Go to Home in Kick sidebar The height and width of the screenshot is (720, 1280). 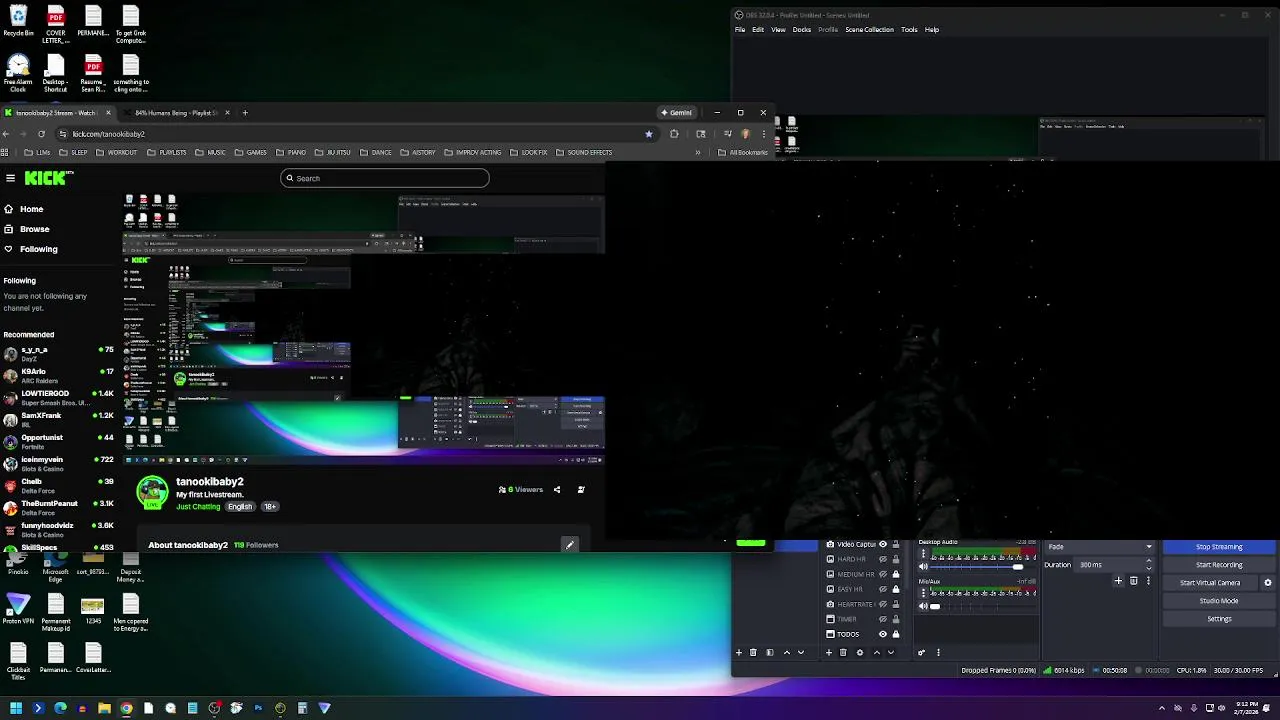[x=31, y=209]
